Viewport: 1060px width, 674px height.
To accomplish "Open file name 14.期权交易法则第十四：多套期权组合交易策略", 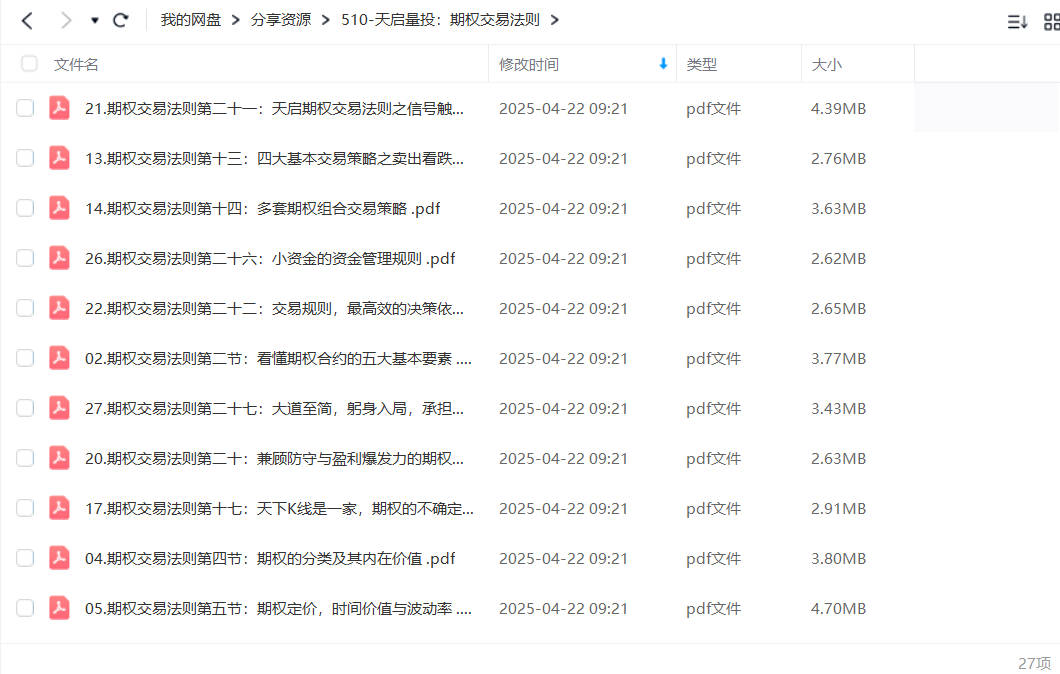I will [x=262, y=209].
